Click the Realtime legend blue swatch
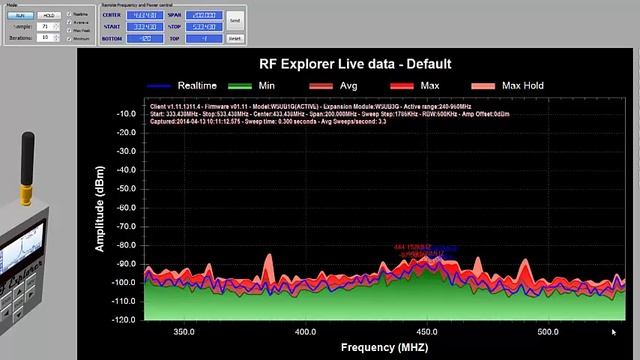 159,86
